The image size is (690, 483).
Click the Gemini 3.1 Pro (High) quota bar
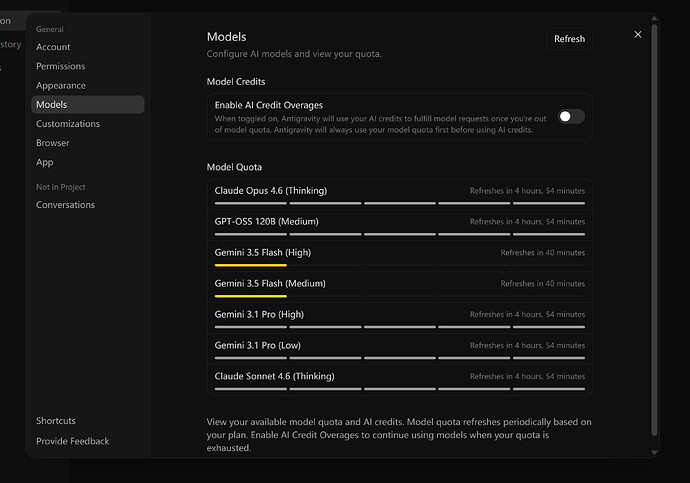[x=400, y=327]
